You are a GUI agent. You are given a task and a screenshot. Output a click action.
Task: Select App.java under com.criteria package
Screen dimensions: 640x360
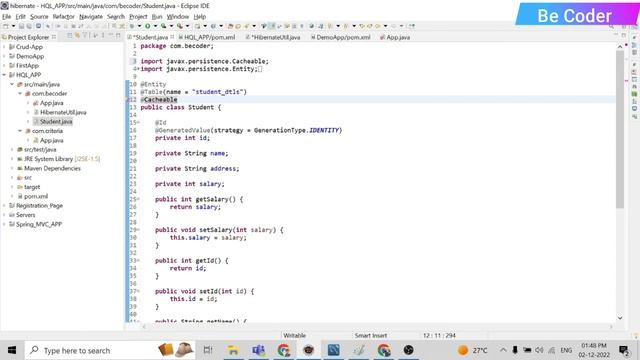(51, 140)
